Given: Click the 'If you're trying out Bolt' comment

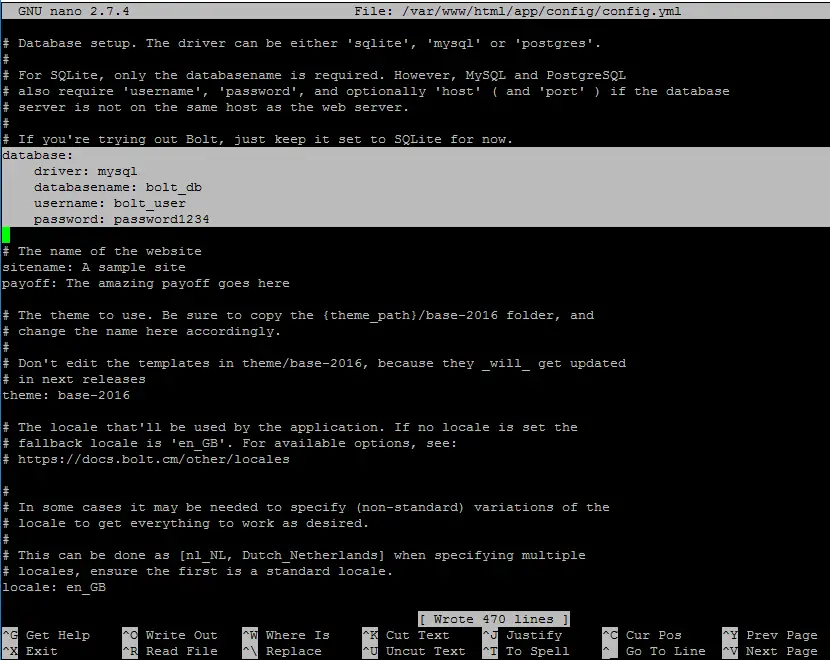Looking at the screenshot, I should tap(257, 139).
